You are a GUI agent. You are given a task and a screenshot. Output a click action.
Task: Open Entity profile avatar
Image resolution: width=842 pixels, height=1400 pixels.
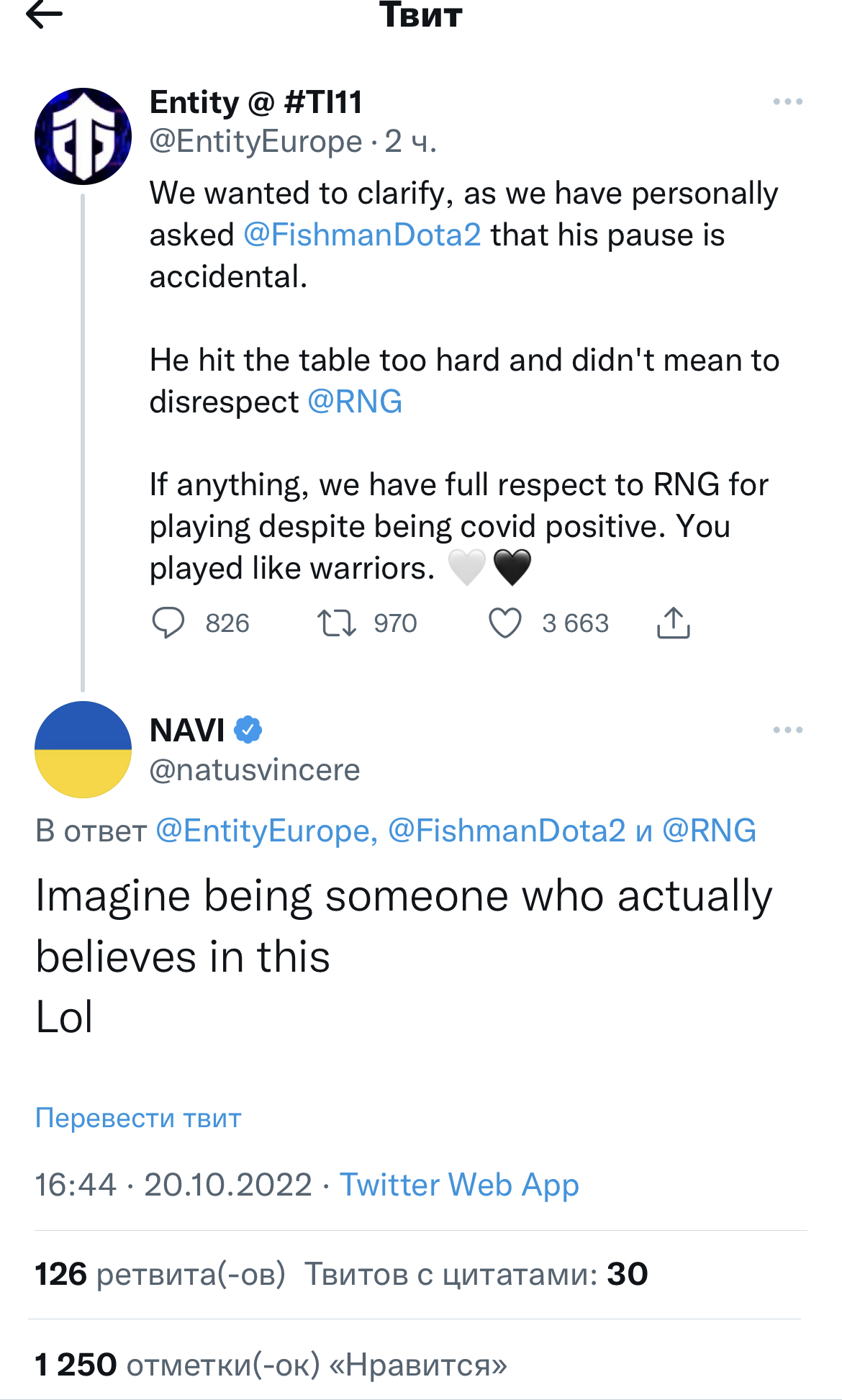[x=83, y=137]
